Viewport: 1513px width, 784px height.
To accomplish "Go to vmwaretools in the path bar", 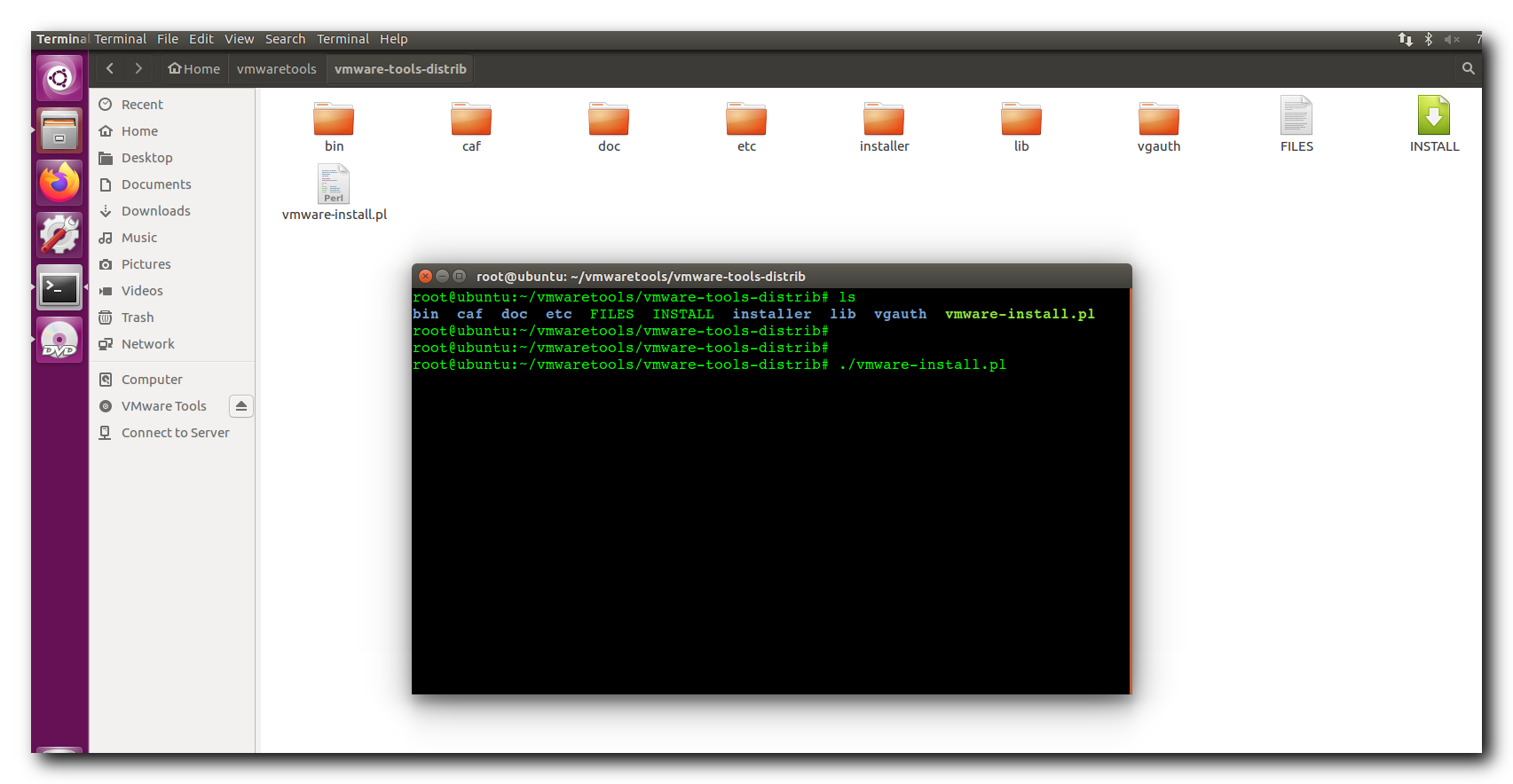I will pos(276,68).
